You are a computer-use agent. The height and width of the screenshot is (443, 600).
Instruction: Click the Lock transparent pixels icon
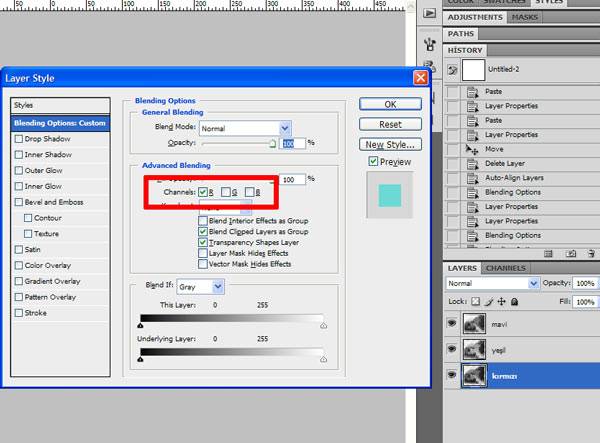tap(475, 300)
